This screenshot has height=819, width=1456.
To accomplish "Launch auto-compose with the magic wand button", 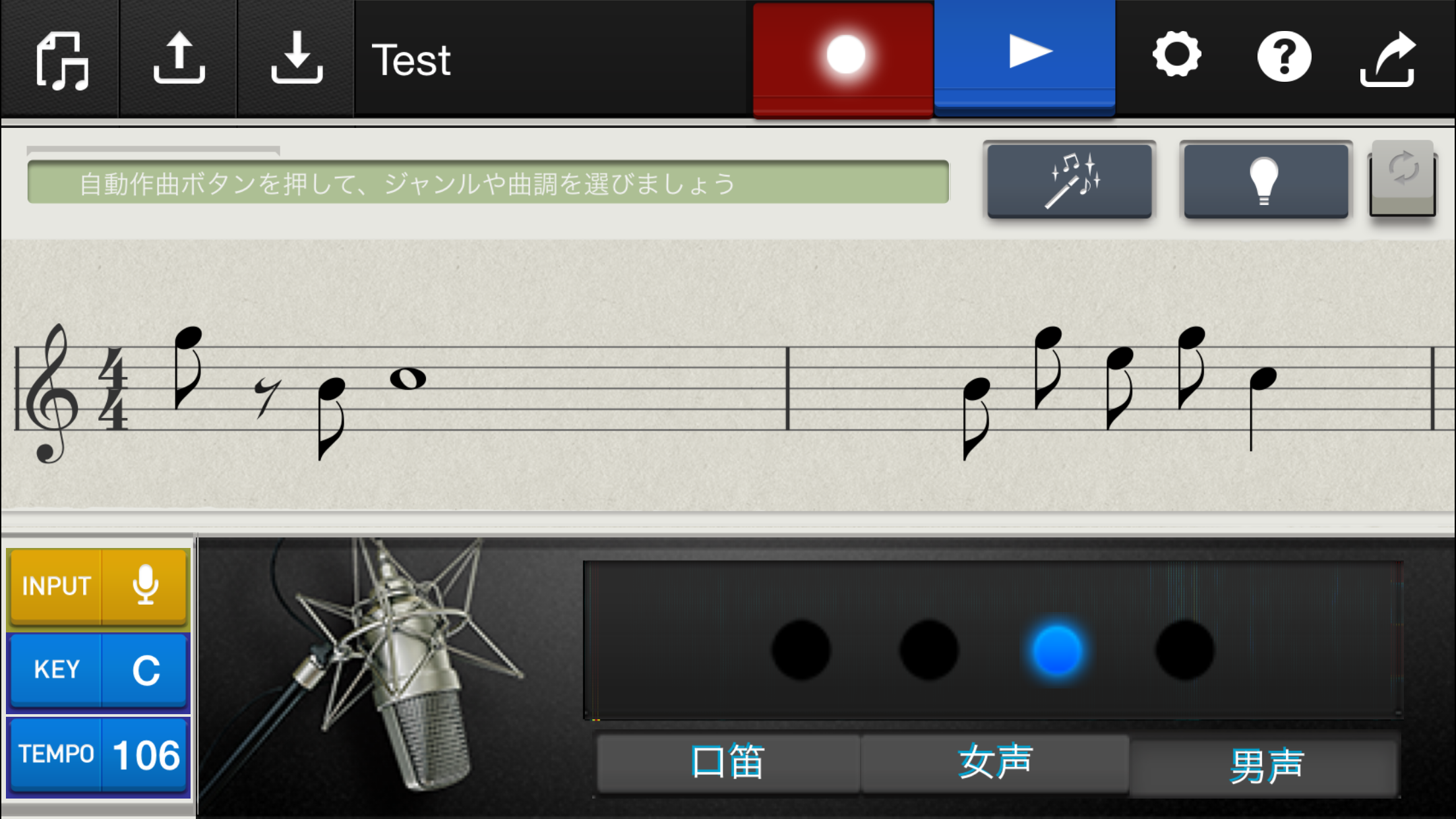I will click(x=1070, y=181).
